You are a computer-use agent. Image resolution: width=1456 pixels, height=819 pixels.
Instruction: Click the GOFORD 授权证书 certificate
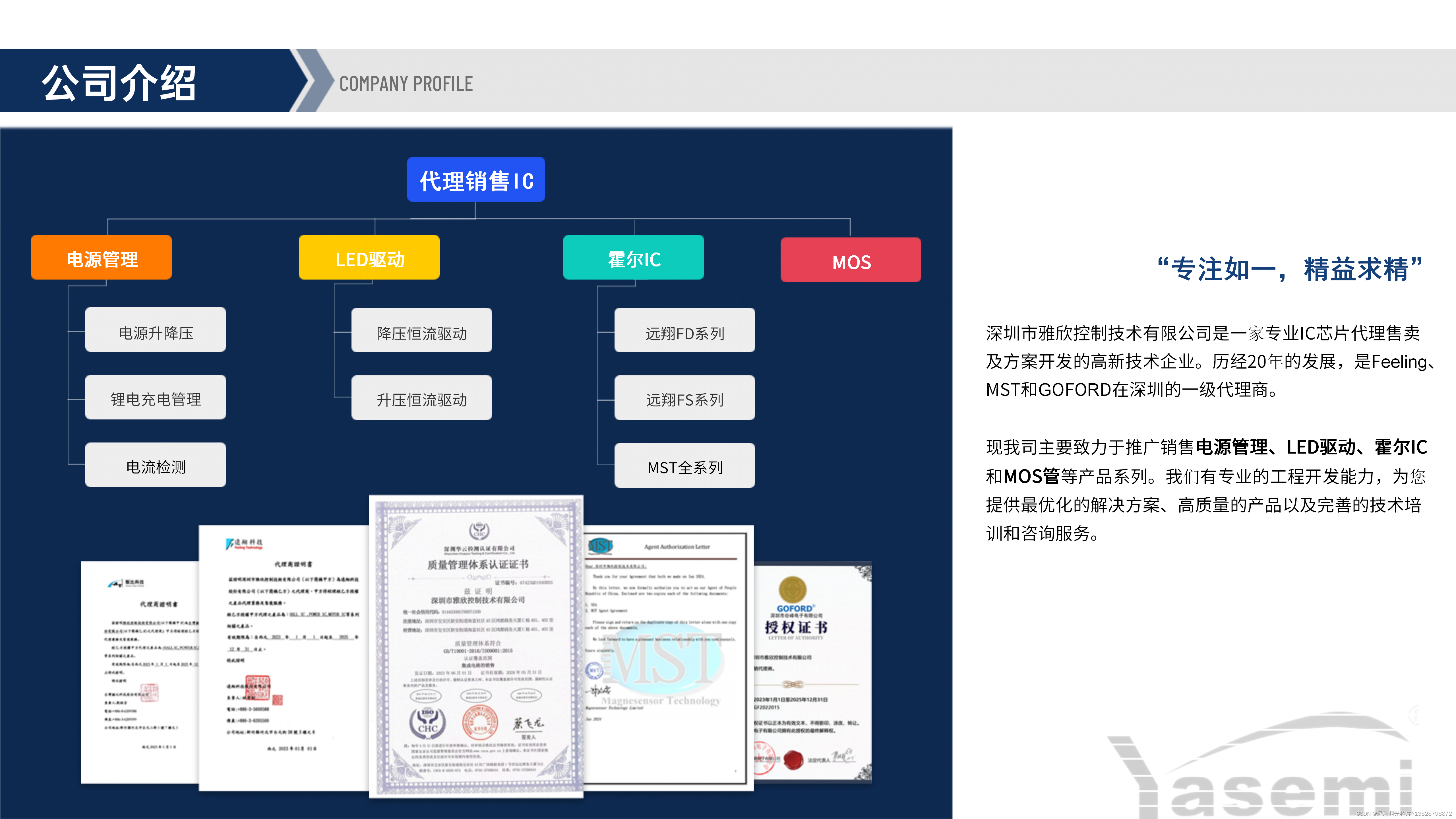(x=814, y=673)
